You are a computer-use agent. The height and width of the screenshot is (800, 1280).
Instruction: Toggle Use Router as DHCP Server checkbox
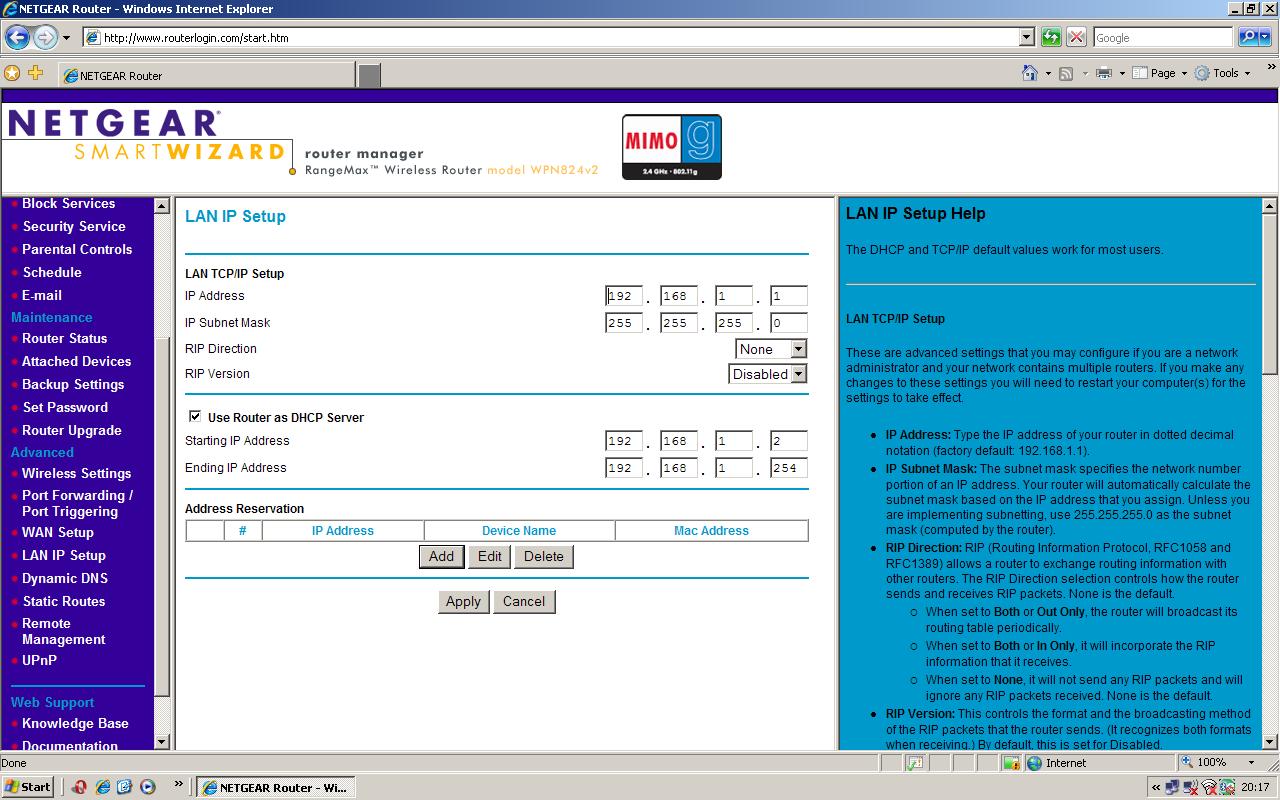click(195, 417)
